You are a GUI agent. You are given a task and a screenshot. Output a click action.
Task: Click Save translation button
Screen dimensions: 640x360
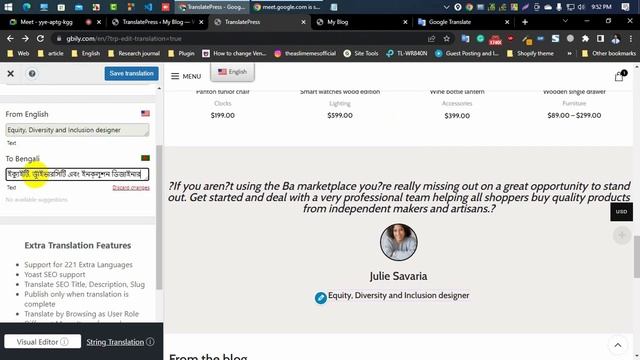[x=131, y=73]
